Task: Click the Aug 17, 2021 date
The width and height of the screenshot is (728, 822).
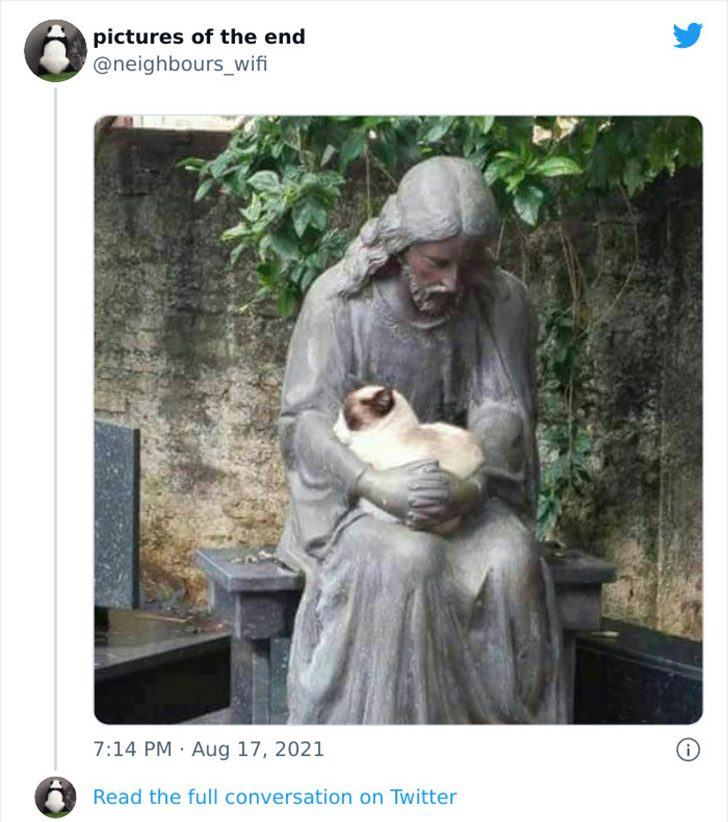Action: (258, 749)
